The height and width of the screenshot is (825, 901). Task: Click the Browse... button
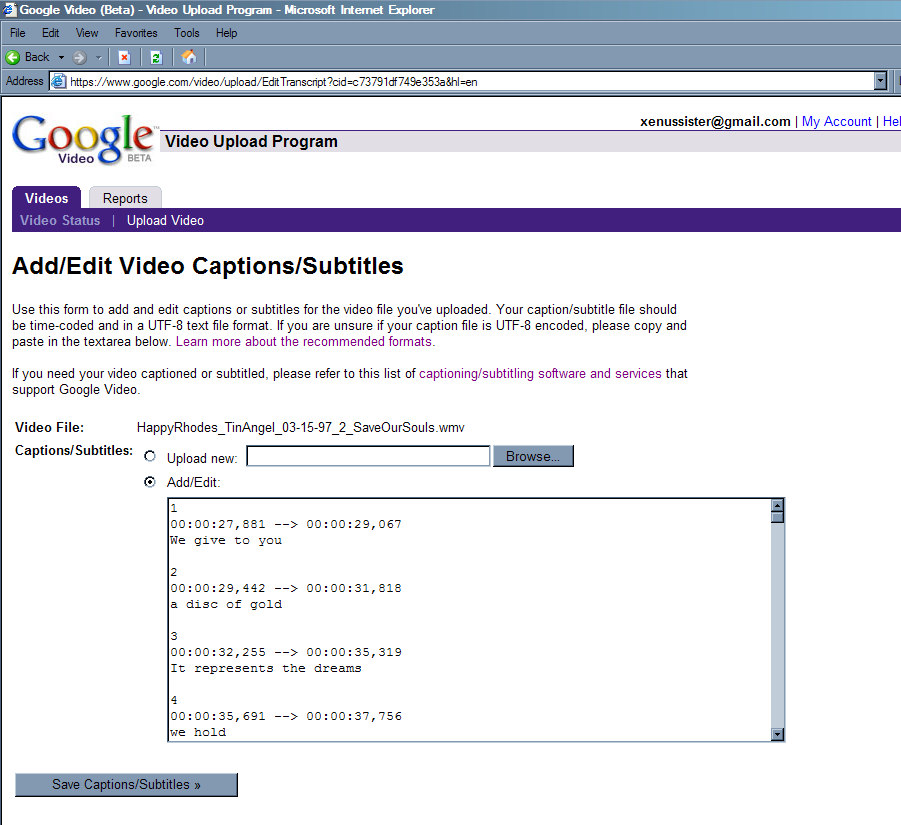[533, 456]
